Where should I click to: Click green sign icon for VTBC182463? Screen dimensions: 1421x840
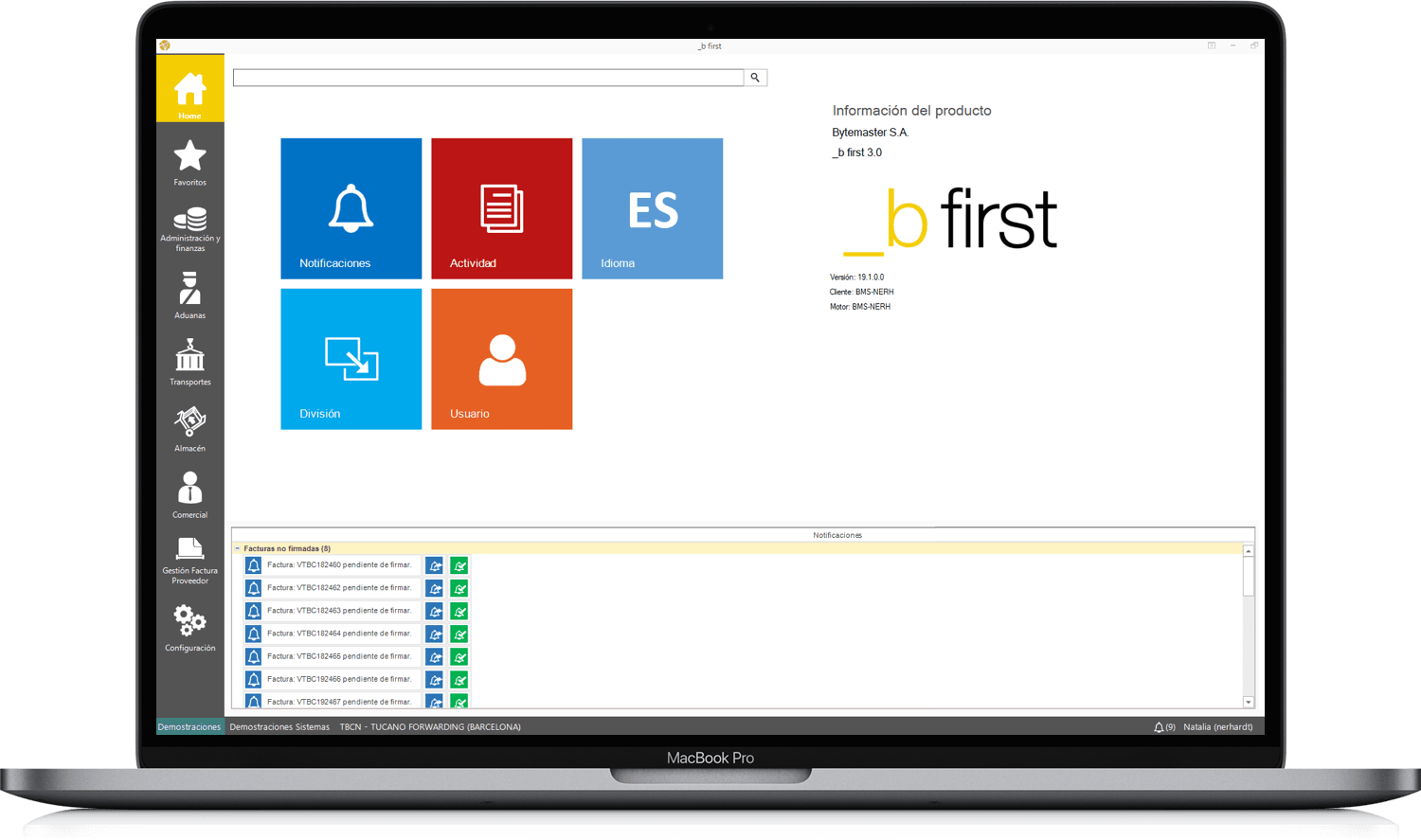(x=459, y=611)
